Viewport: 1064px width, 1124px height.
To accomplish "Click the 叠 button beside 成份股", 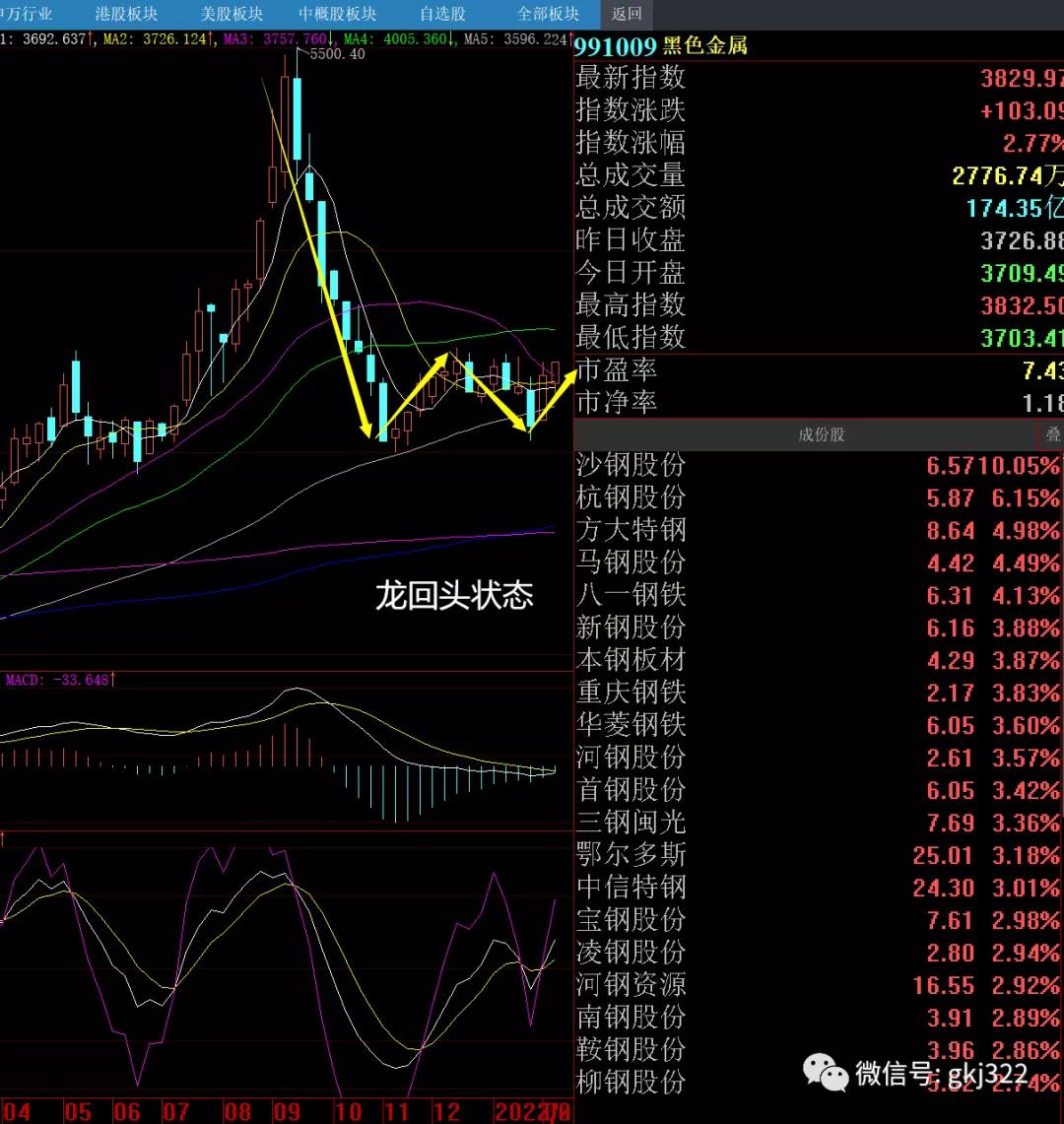I will (1052, 434).
